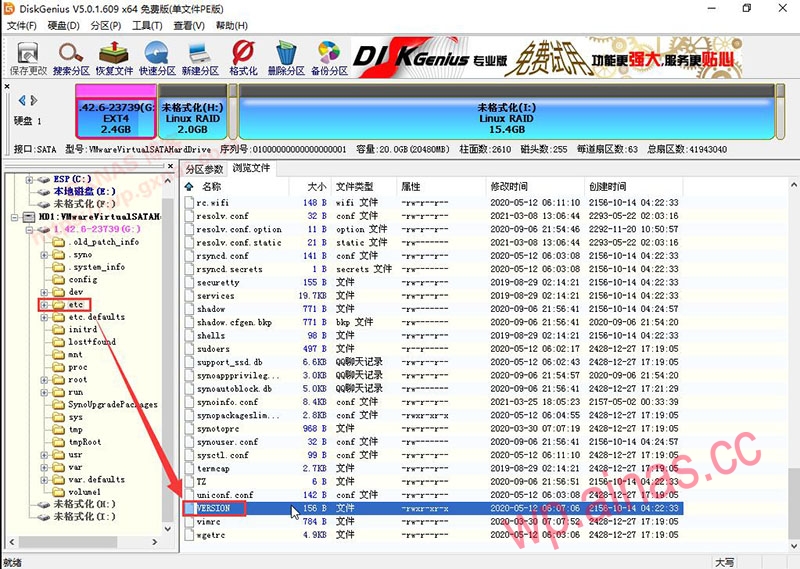Select the volume1 folder in tree

click(x=85, y=492)
